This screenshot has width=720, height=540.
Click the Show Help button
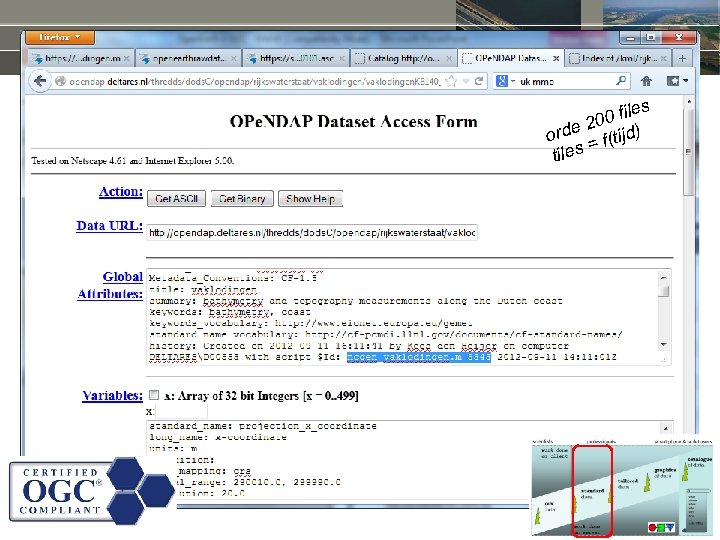pos(310,199)
